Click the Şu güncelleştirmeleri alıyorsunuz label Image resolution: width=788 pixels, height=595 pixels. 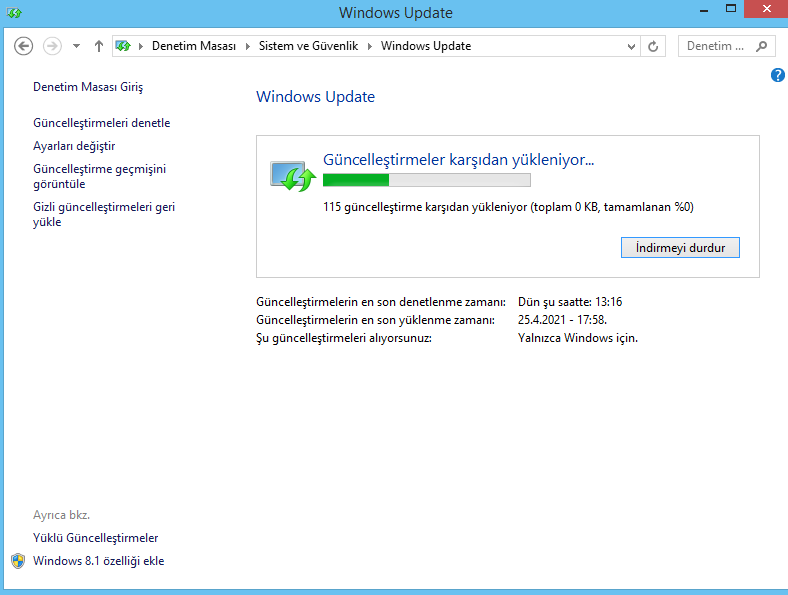pyautogui.click(x=344, y=338)
